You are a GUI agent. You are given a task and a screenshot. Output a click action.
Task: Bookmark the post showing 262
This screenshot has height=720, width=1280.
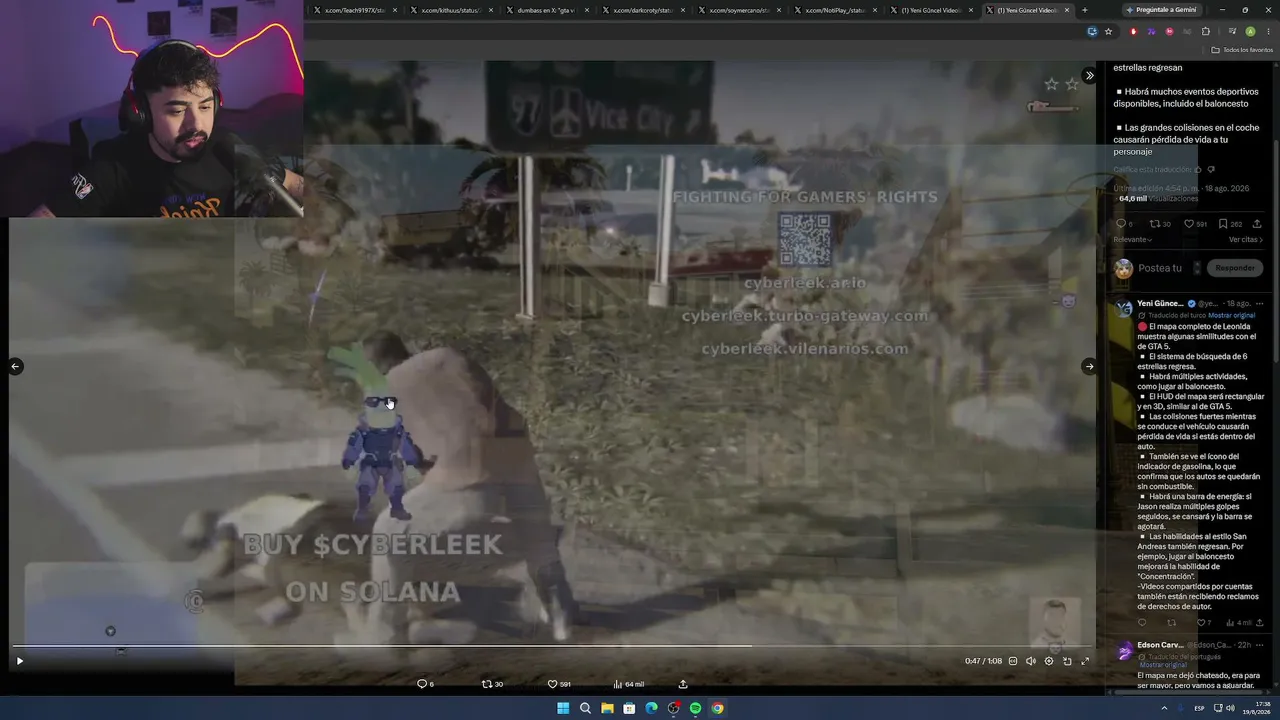coord(1223,224)
